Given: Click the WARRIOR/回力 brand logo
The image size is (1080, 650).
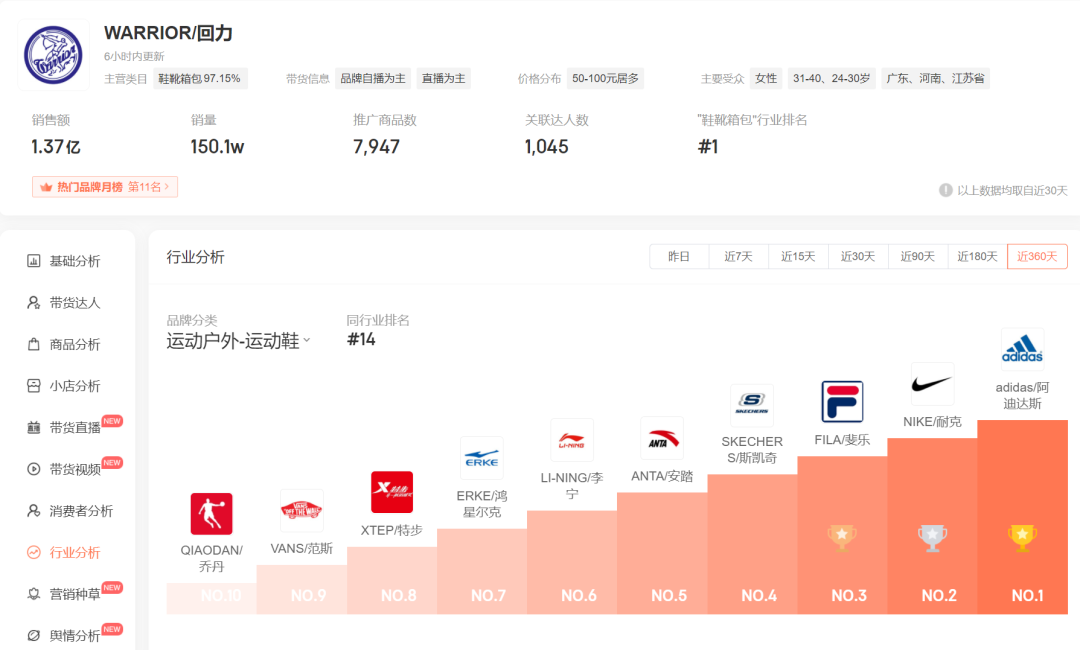Looking at the screenshot, I should tap(53, 52).
